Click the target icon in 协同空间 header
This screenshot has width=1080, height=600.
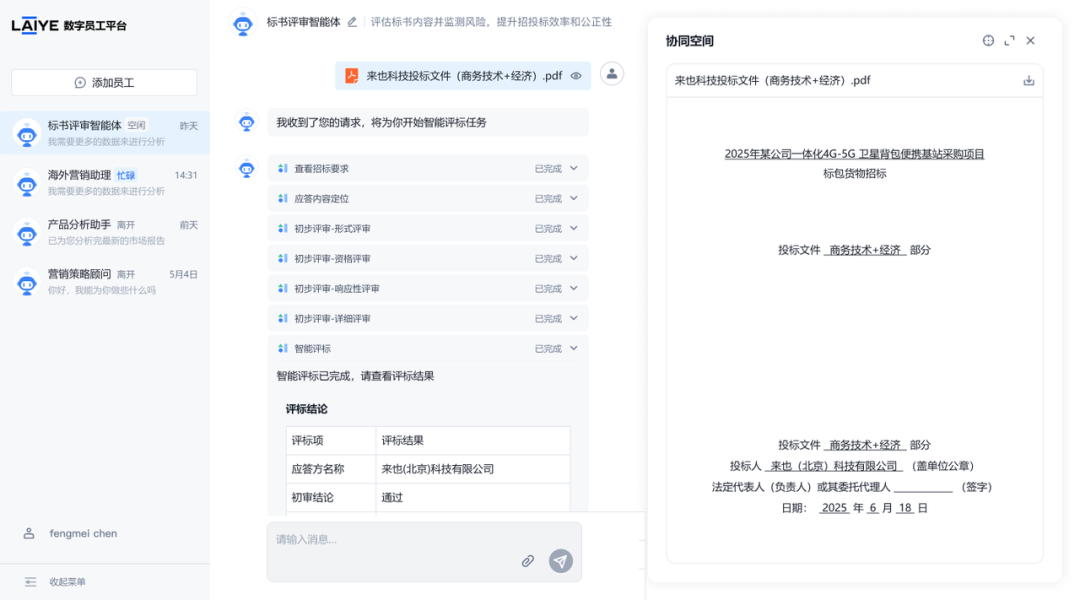click(x=988, y=41)
